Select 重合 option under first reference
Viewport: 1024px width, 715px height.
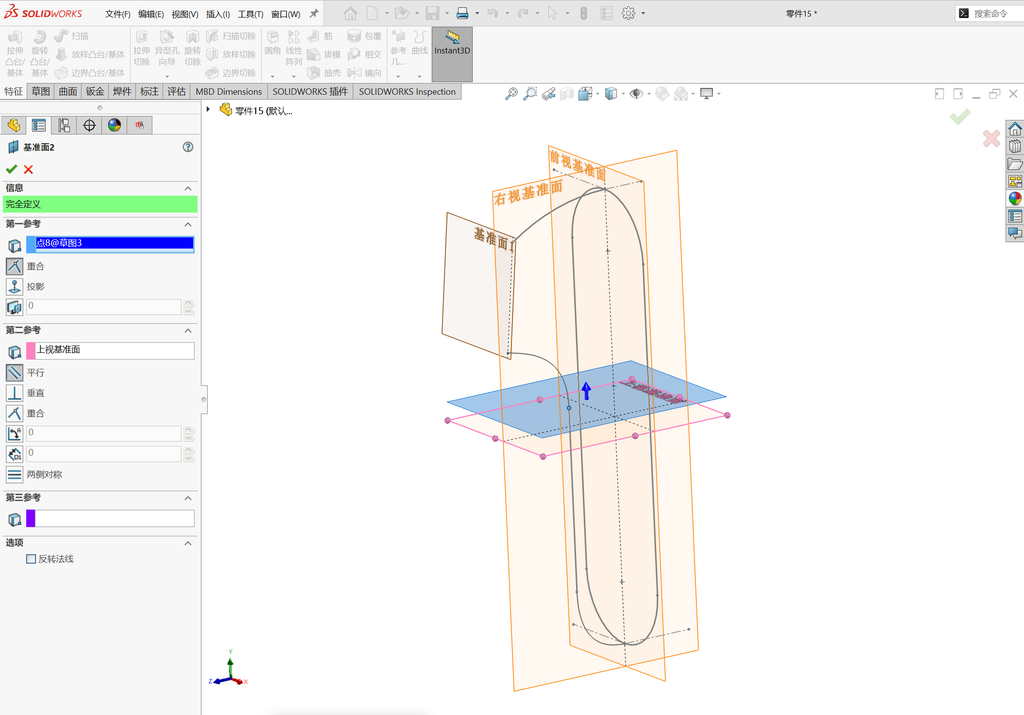tap(14, 266)
